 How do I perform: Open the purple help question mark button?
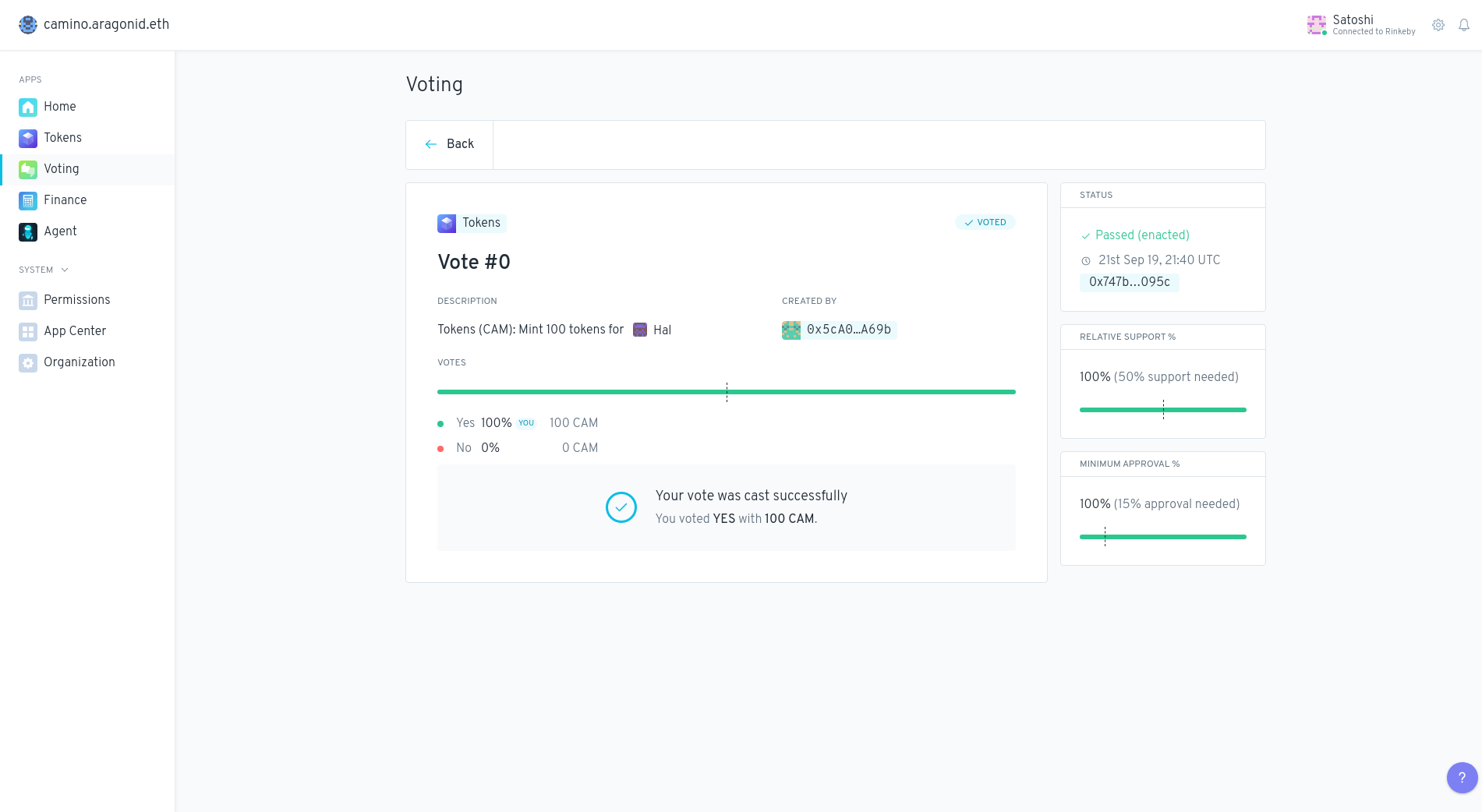point(1462,777)
